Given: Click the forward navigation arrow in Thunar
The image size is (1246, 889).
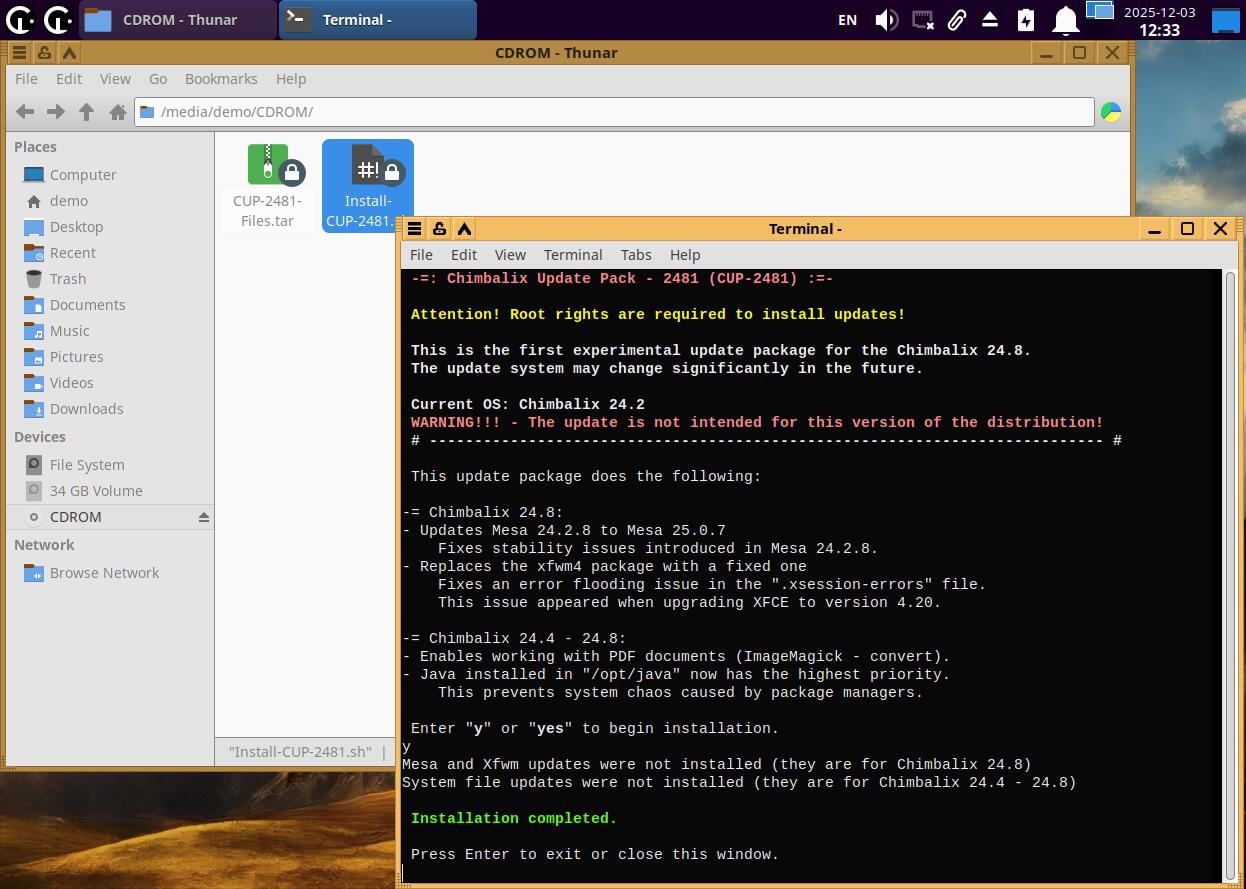Looking at the screenshot, I should point(56,112).
